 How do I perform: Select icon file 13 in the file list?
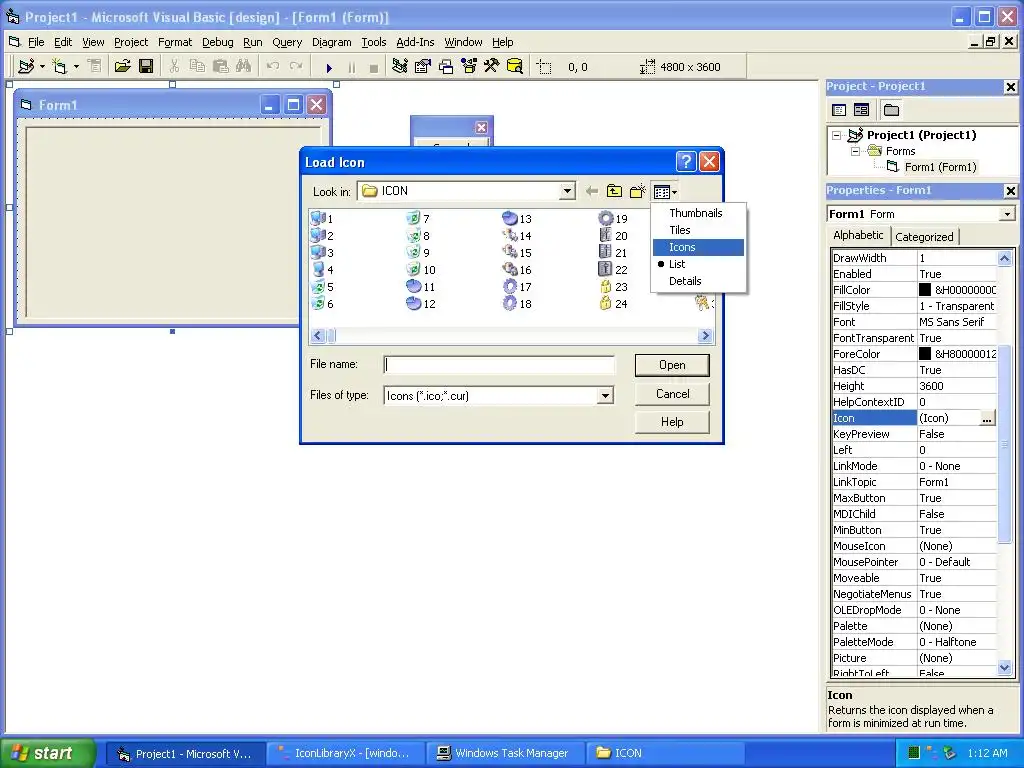coord(517,219)
